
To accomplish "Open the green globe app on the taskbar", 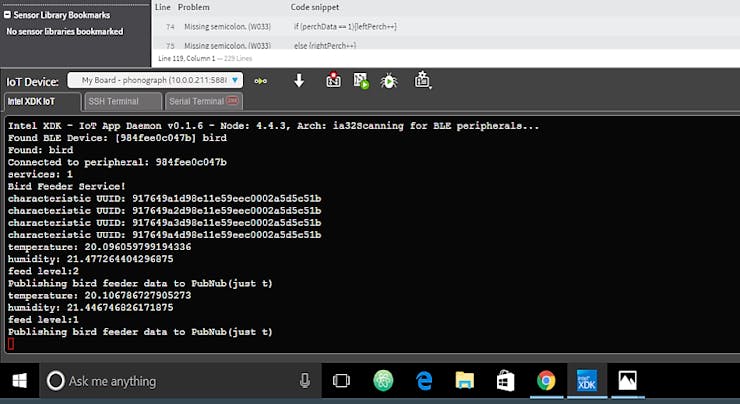I will pyautogui.click(x=383, y=380).
